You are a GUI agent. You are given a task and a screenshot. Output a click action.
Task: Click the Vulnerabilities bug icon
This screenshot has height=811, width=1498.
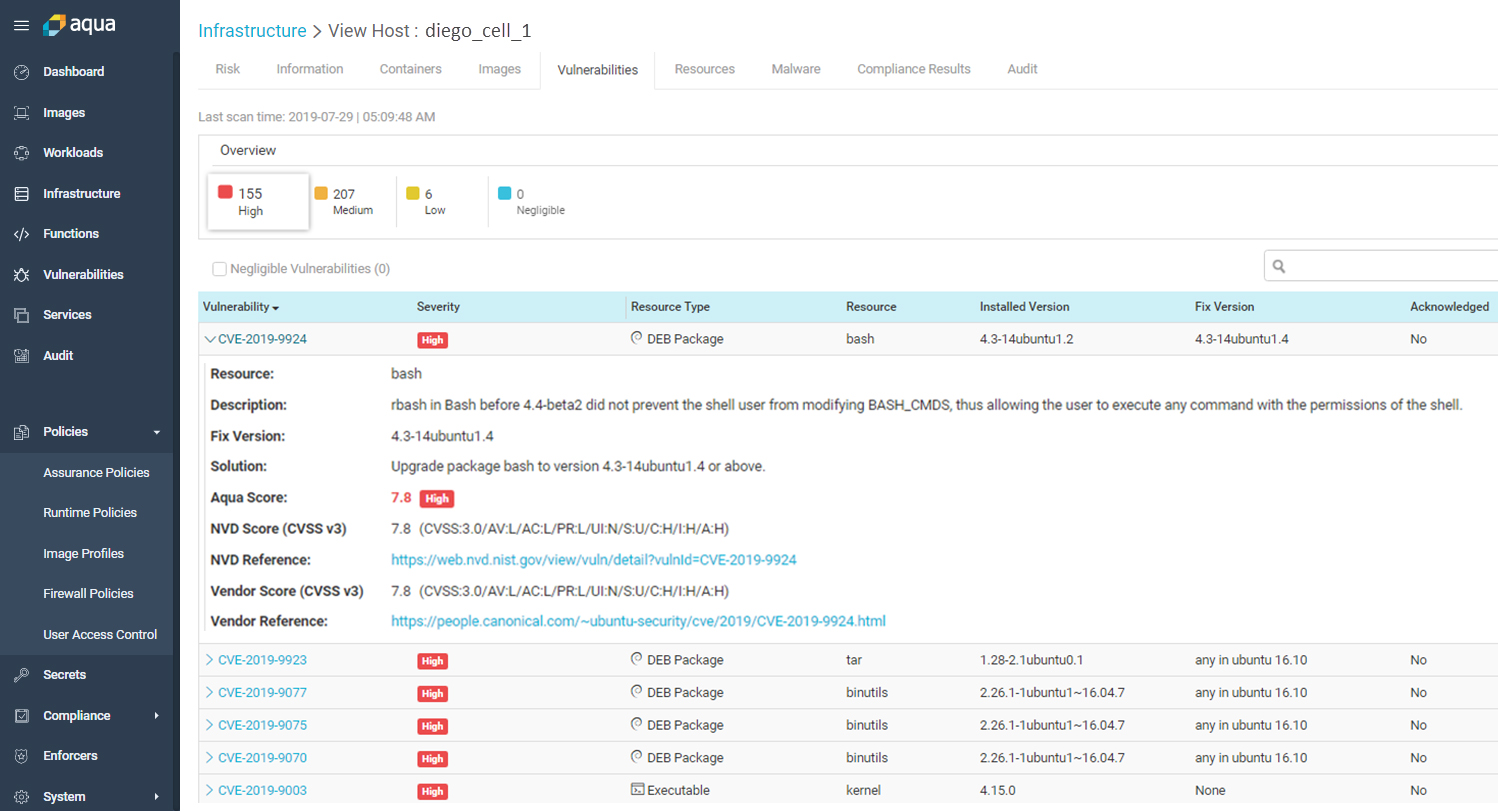click(21, 275)
